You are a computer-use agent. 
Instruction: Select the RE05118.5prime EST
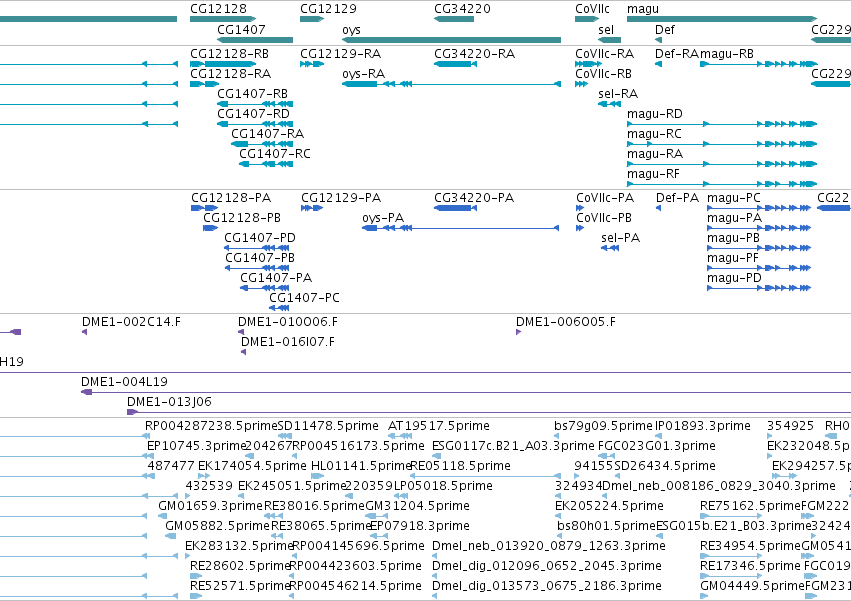[x=486, y=477]
